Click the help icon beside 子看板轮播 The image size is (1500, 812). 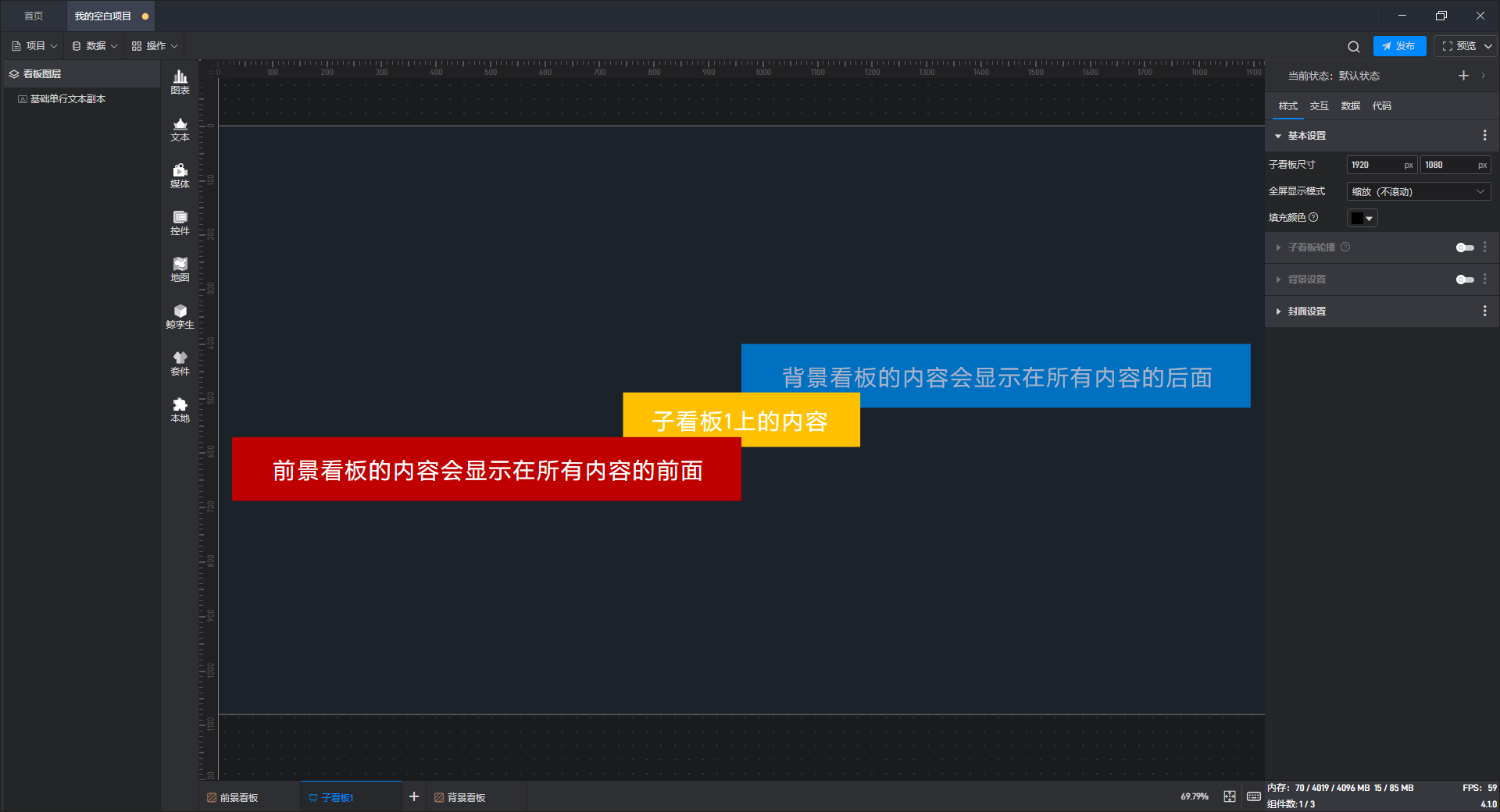tap(1345, 248)
